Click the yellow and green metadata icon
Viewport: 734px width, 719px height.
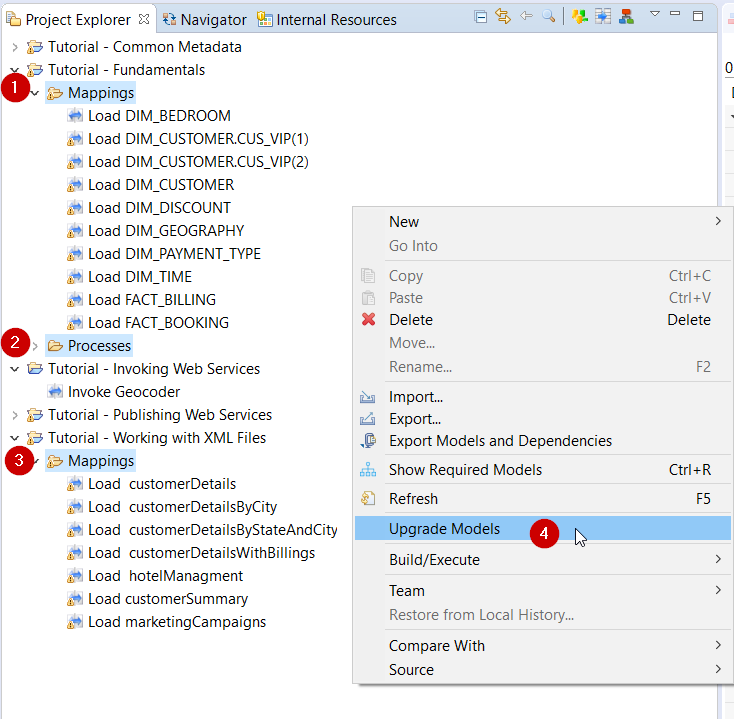(x=580, y=16)
